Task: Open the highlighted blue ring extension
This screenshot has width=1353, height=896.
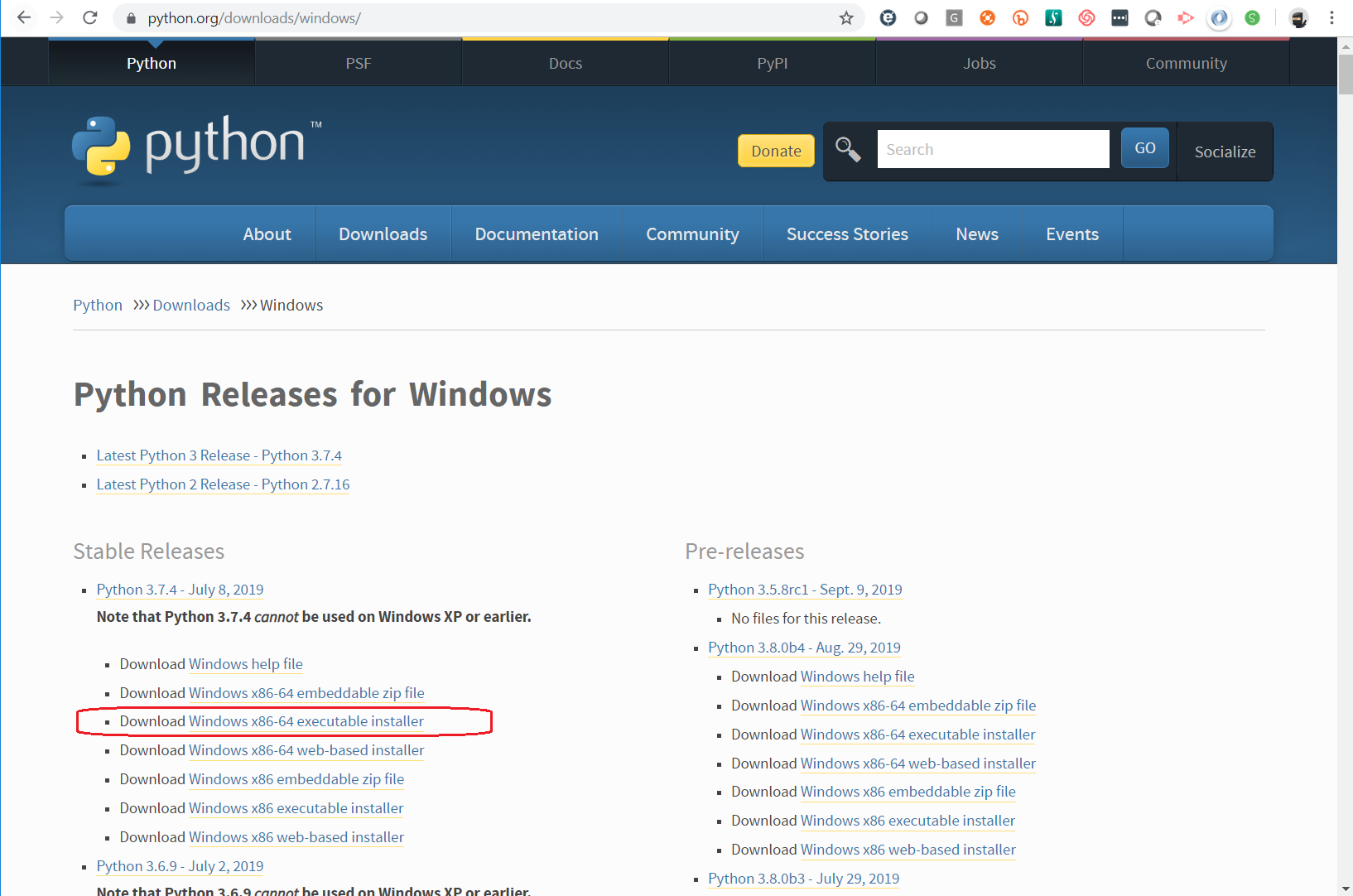Action: (1219, 17)
